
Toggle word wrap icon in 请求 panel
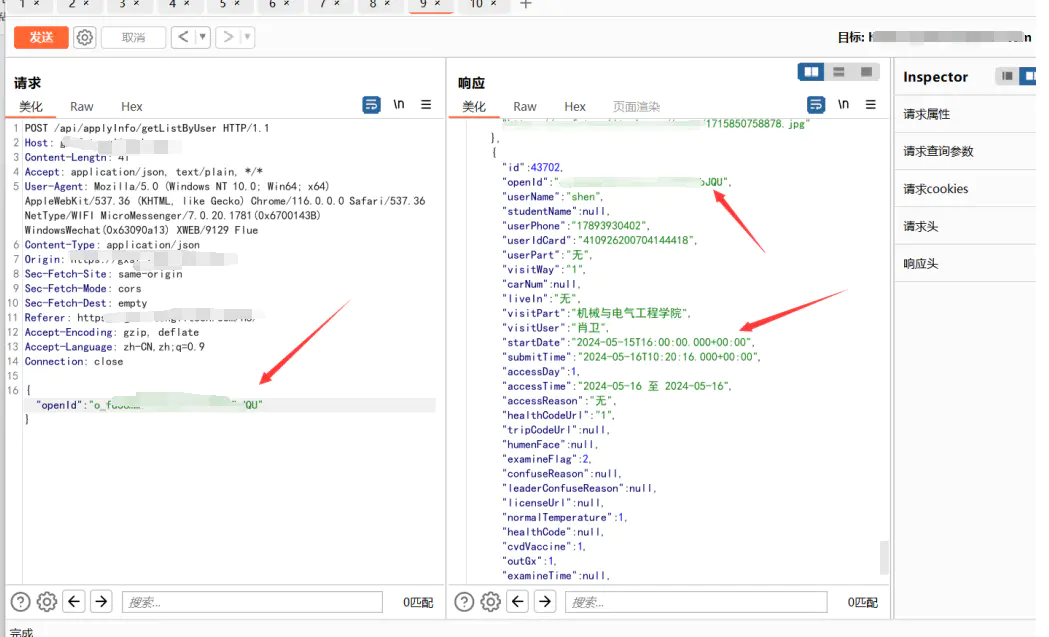pos(371,104)
